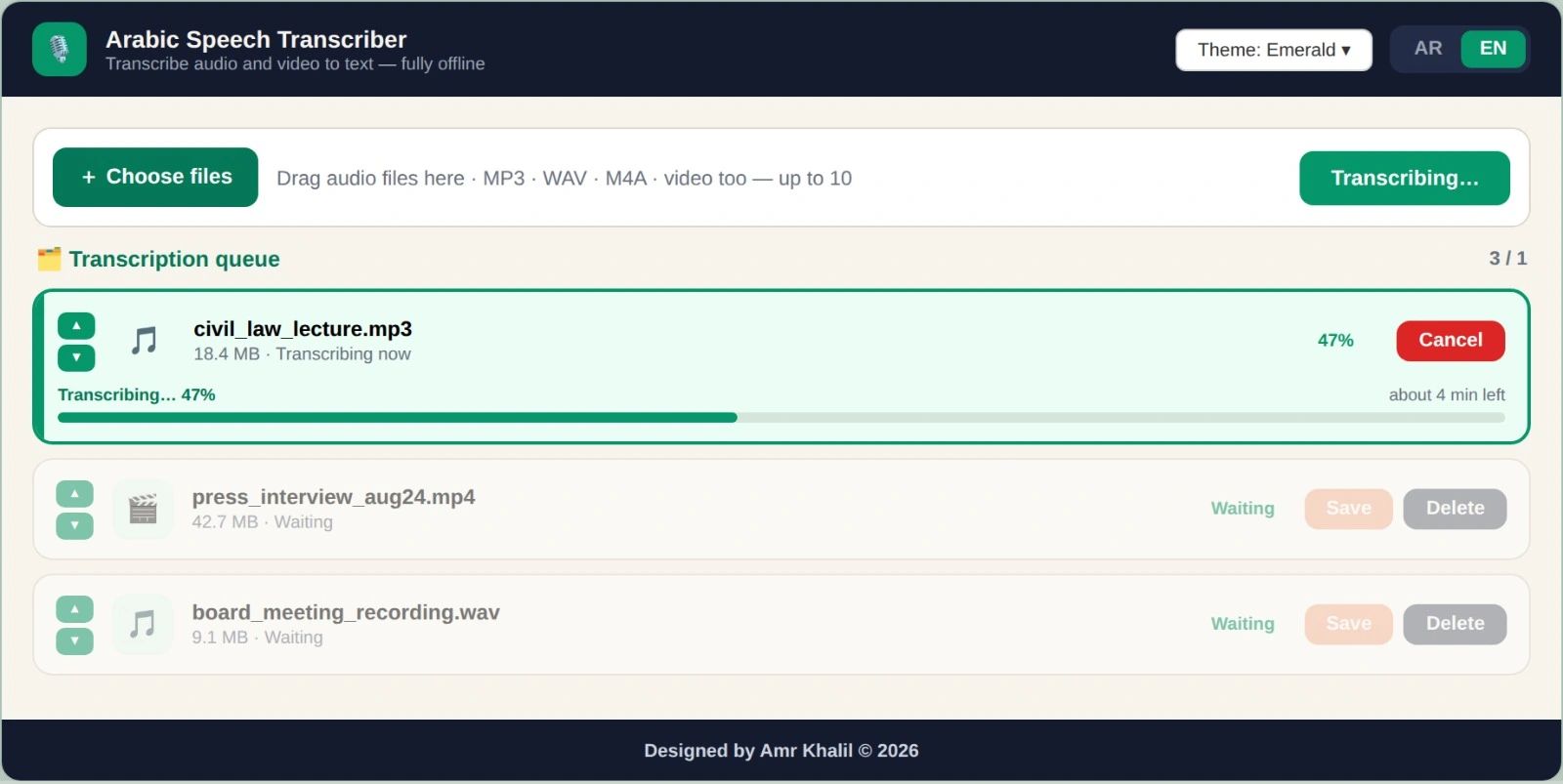
Task: Click the music note icon for civil_law_lecture.mp3
Action: click(145, 341)
